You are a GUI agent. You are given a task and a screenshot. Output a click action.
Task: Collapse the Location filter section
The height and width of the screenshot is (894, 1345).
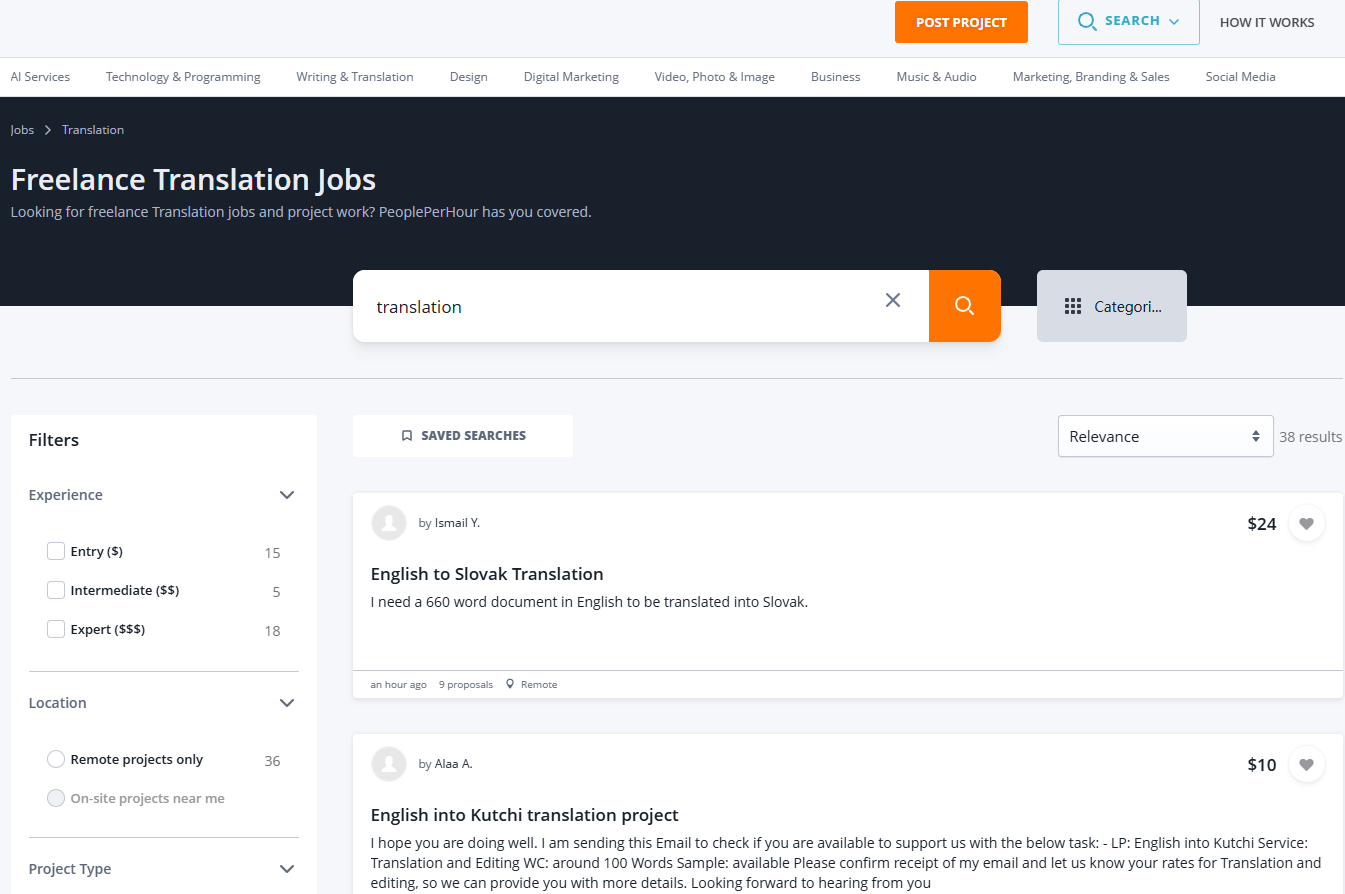tap(287, 703)
